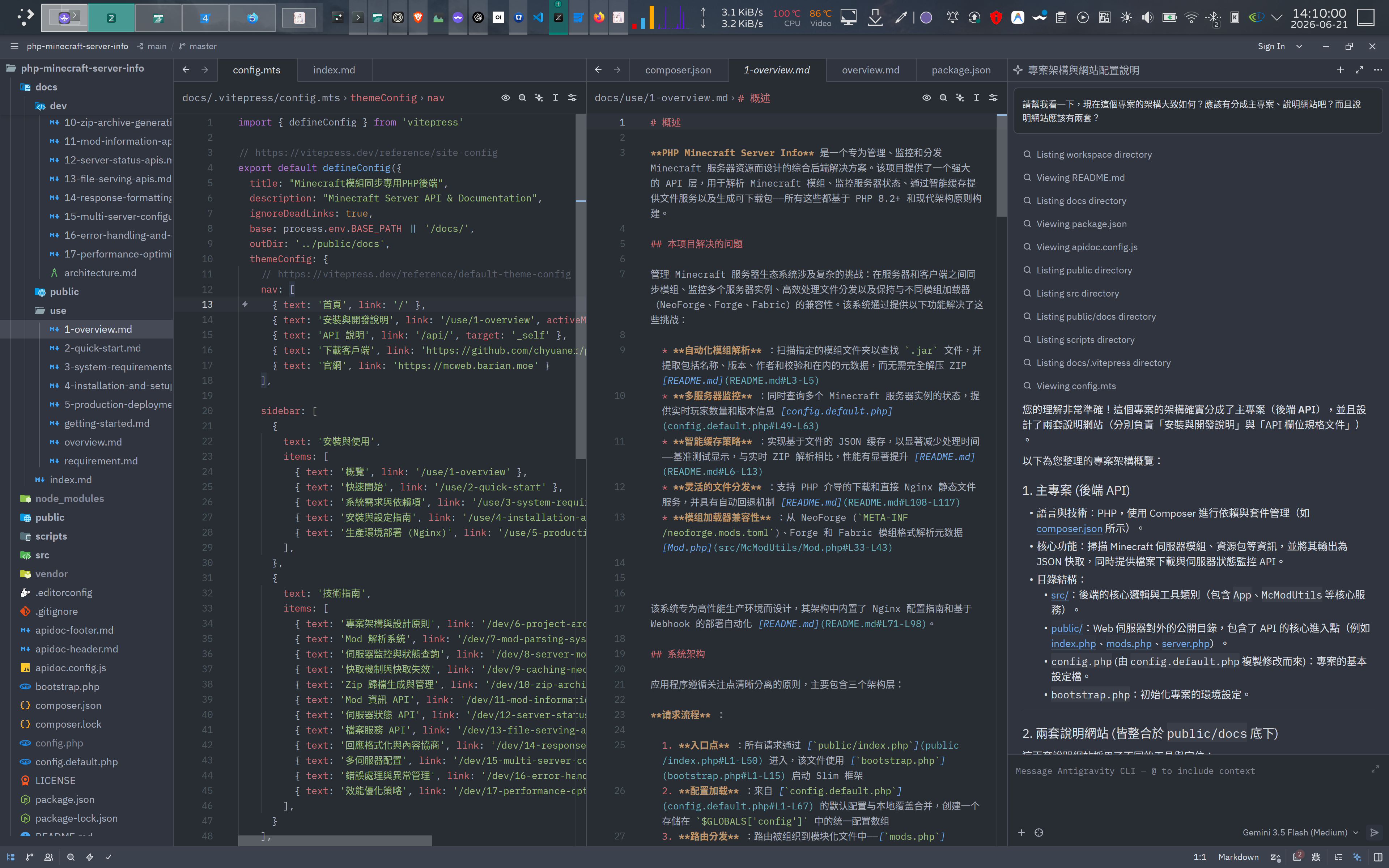This screenshot has width=1389, height=868.
Task: Open composer.json link in agent response
Action: (x=1069, y=528)
